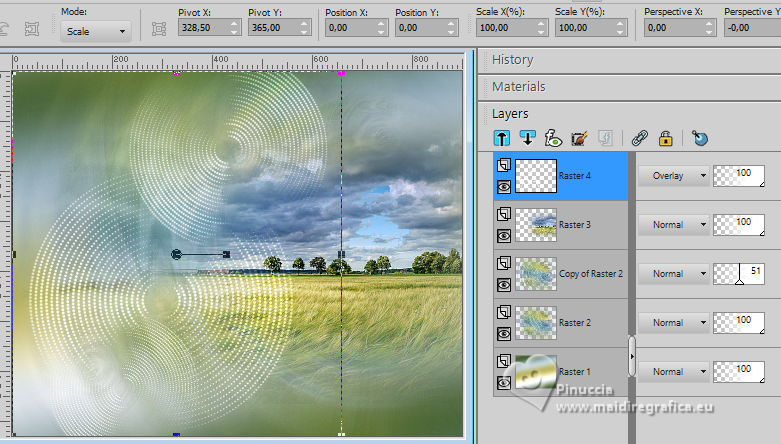Viewport: 781px width, 444px height.
Task: Click the layer-type icon for Raster 3
Action: point(504,214)
